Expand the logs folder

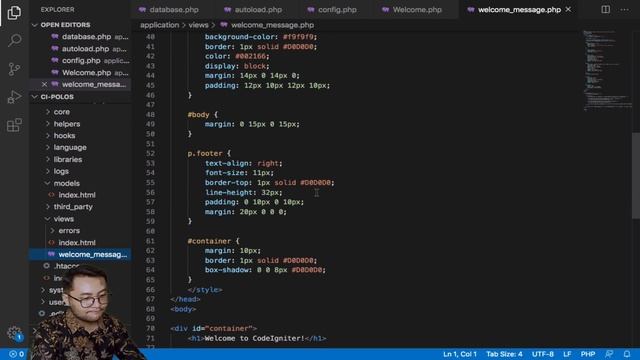point(61,171)
